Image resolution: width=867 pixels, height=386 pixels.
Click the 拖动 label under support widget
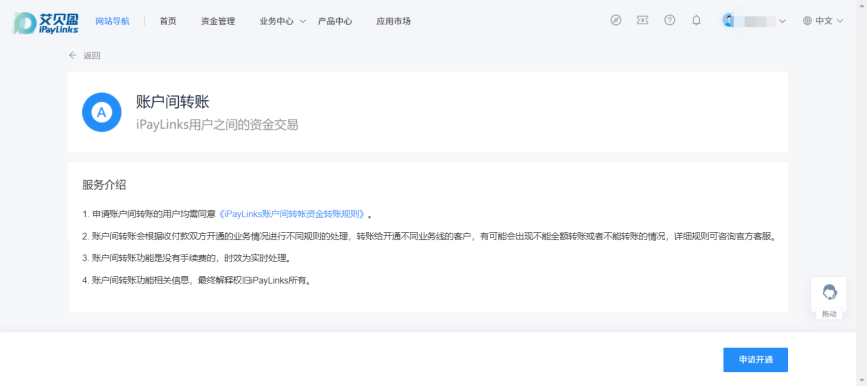tap(829, 314)
